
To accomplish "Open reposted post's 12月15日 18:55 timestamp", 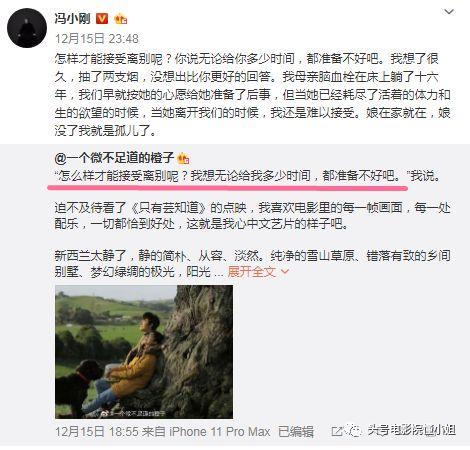I will [x=96, y=432].
